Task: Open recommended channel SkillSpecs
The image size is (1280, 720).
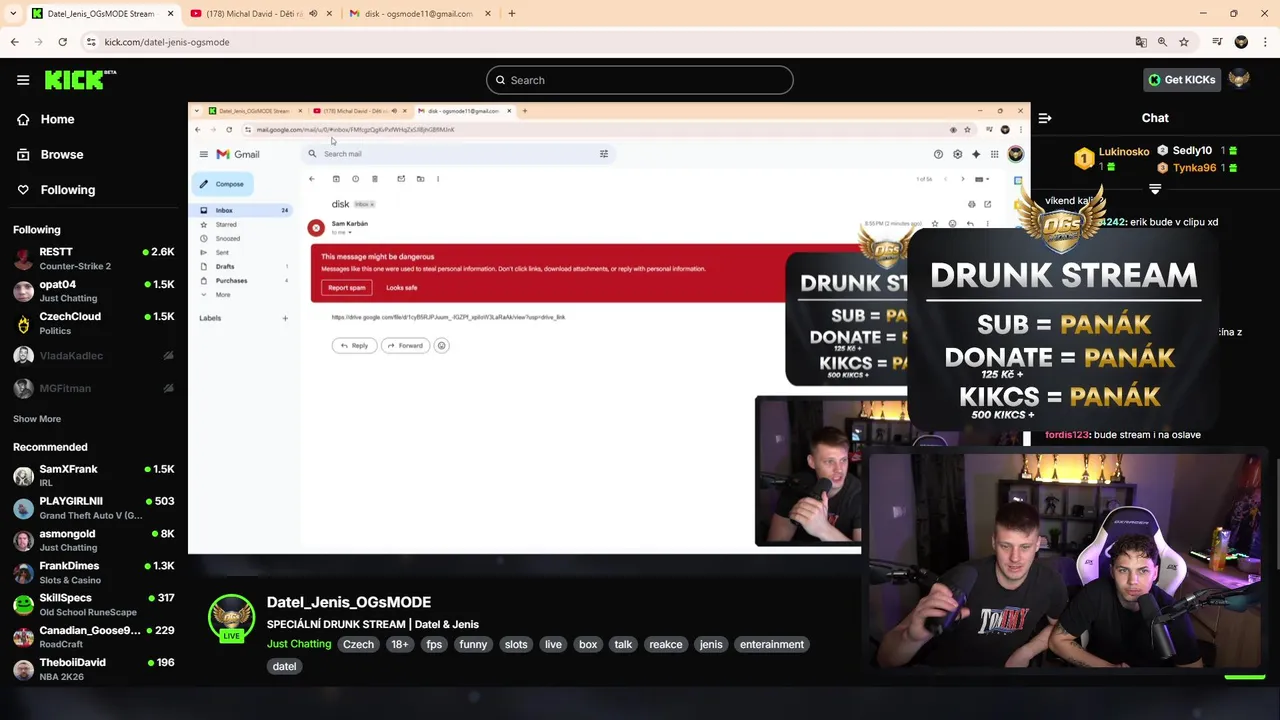Action: pos(94,604)
